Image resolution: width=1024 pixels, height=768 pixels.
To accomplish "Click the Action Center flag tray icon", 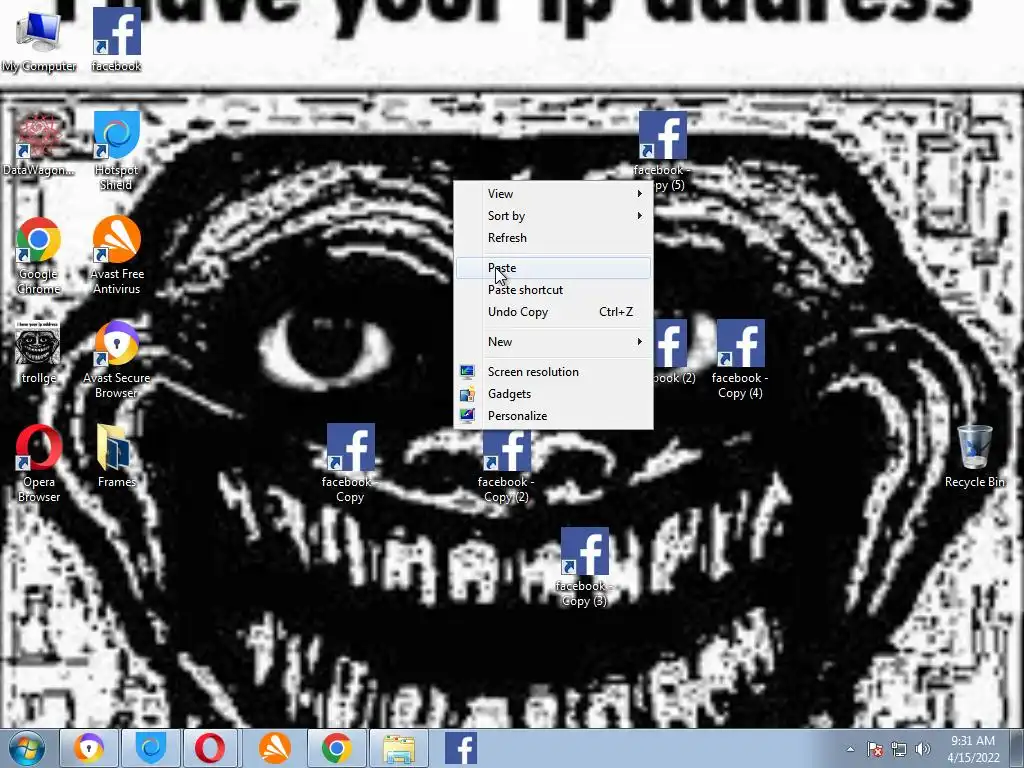I will click(x=875, y=749).
